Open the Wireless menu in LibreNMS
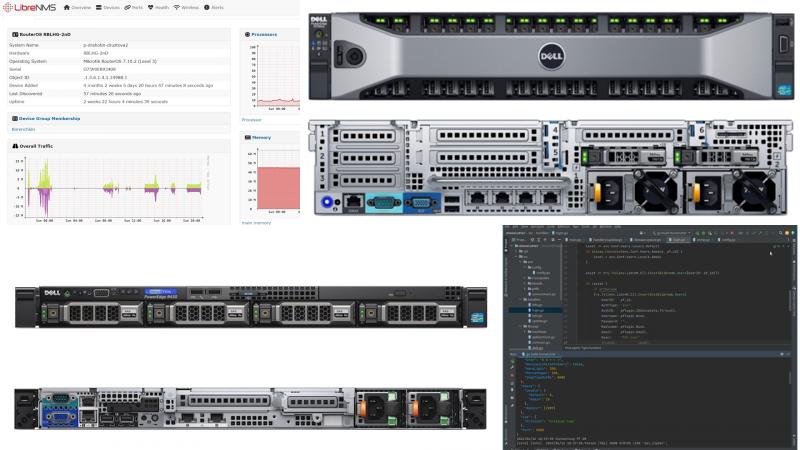Image resolution: width=800 pixels, height=450 pixels. 186,8
